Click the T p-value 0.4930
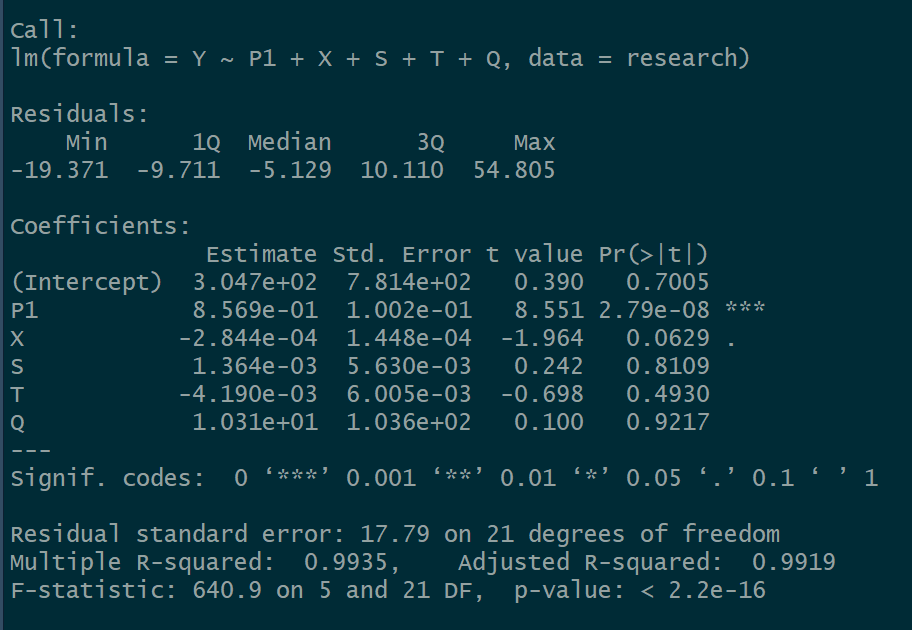This screenshot has width=912, height=630. tap(668, 394)
